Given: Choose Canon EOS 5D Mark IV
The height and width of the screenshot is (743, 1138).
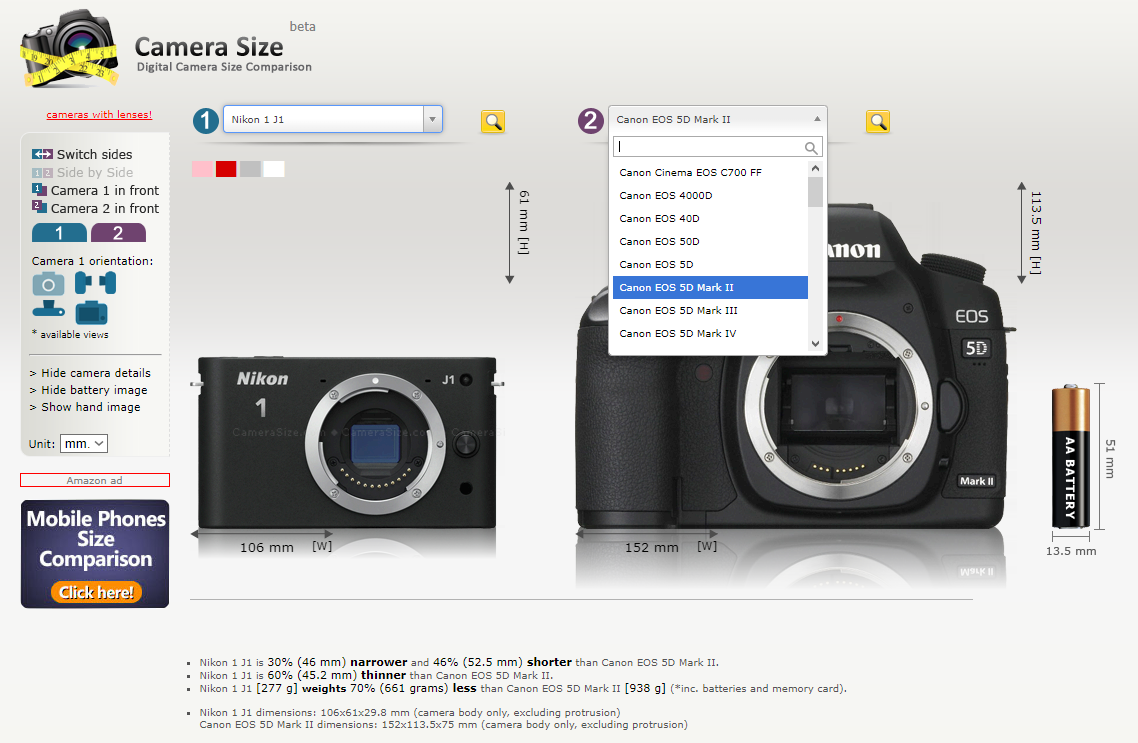Looking at the screenshot, I should 710,334.
